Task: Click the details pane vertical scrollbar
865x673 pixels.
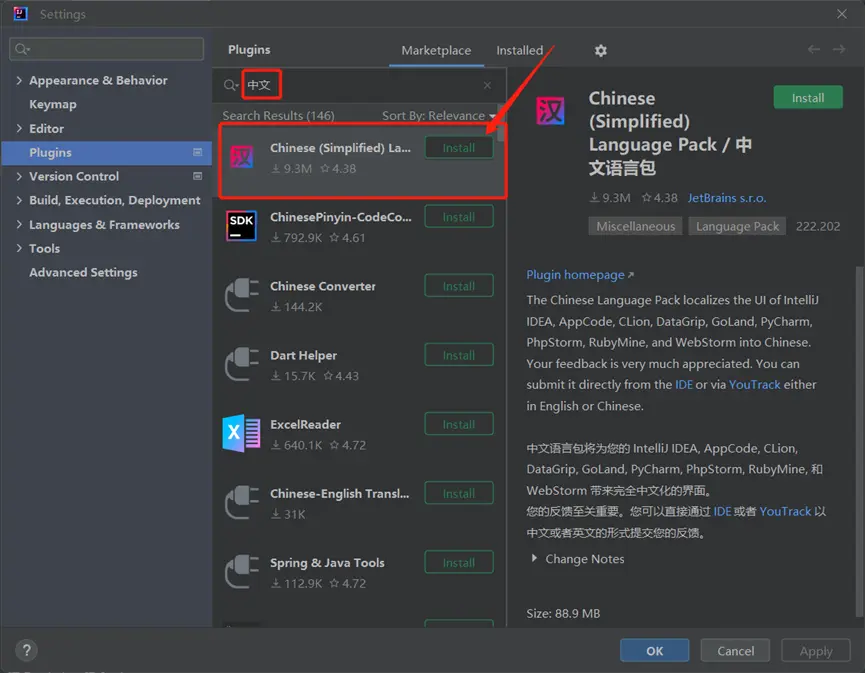Action: click(x=859, y=441)
